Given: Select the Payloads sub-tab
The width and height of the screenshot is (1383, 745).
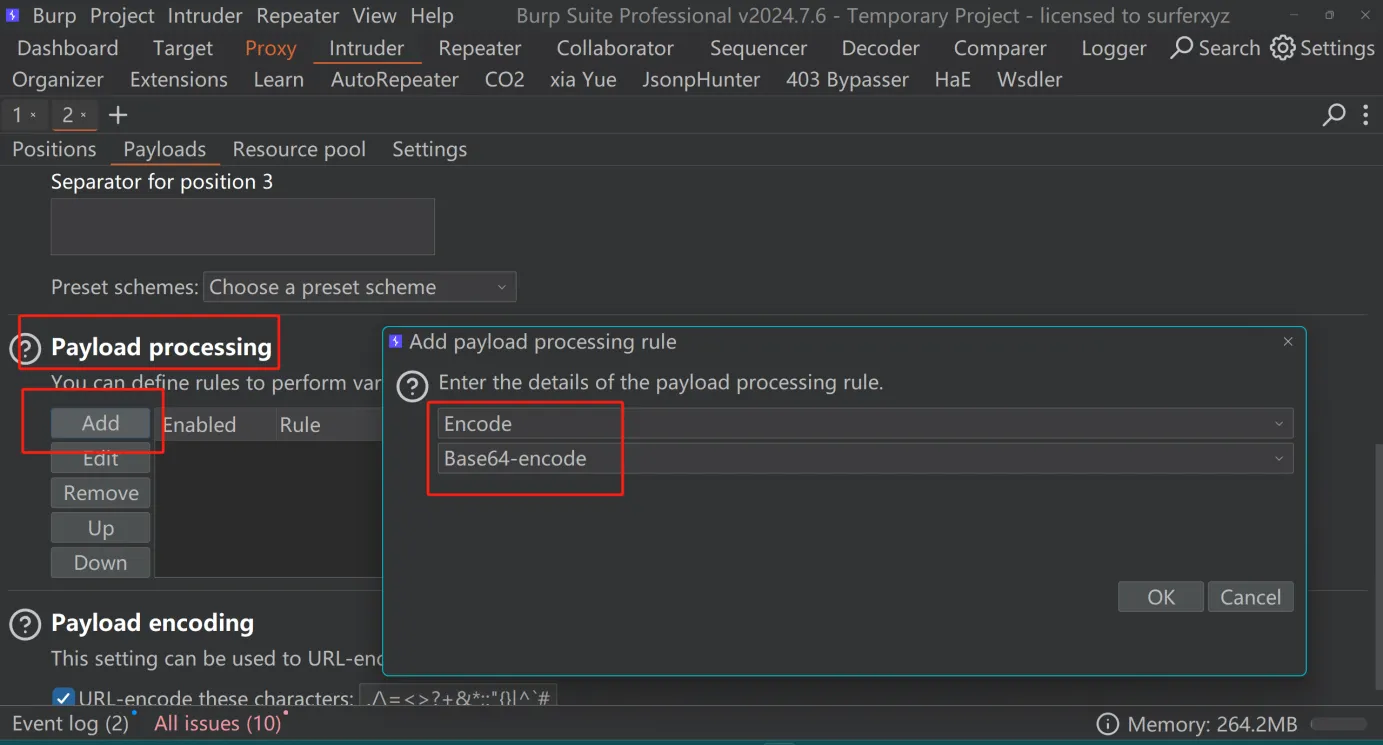Looking at the screenshot, I should click(165, 149).
